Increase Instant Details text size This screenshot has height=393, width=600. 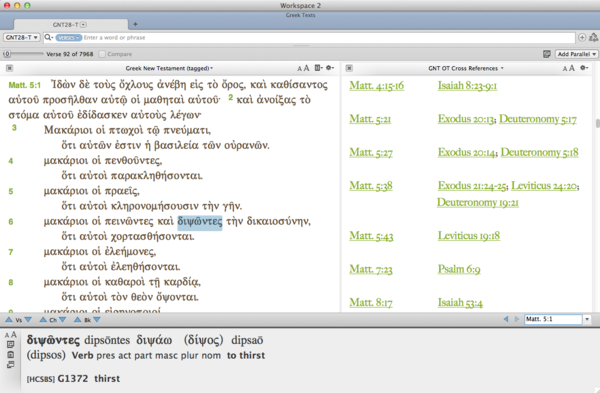(x=14, y=335)
